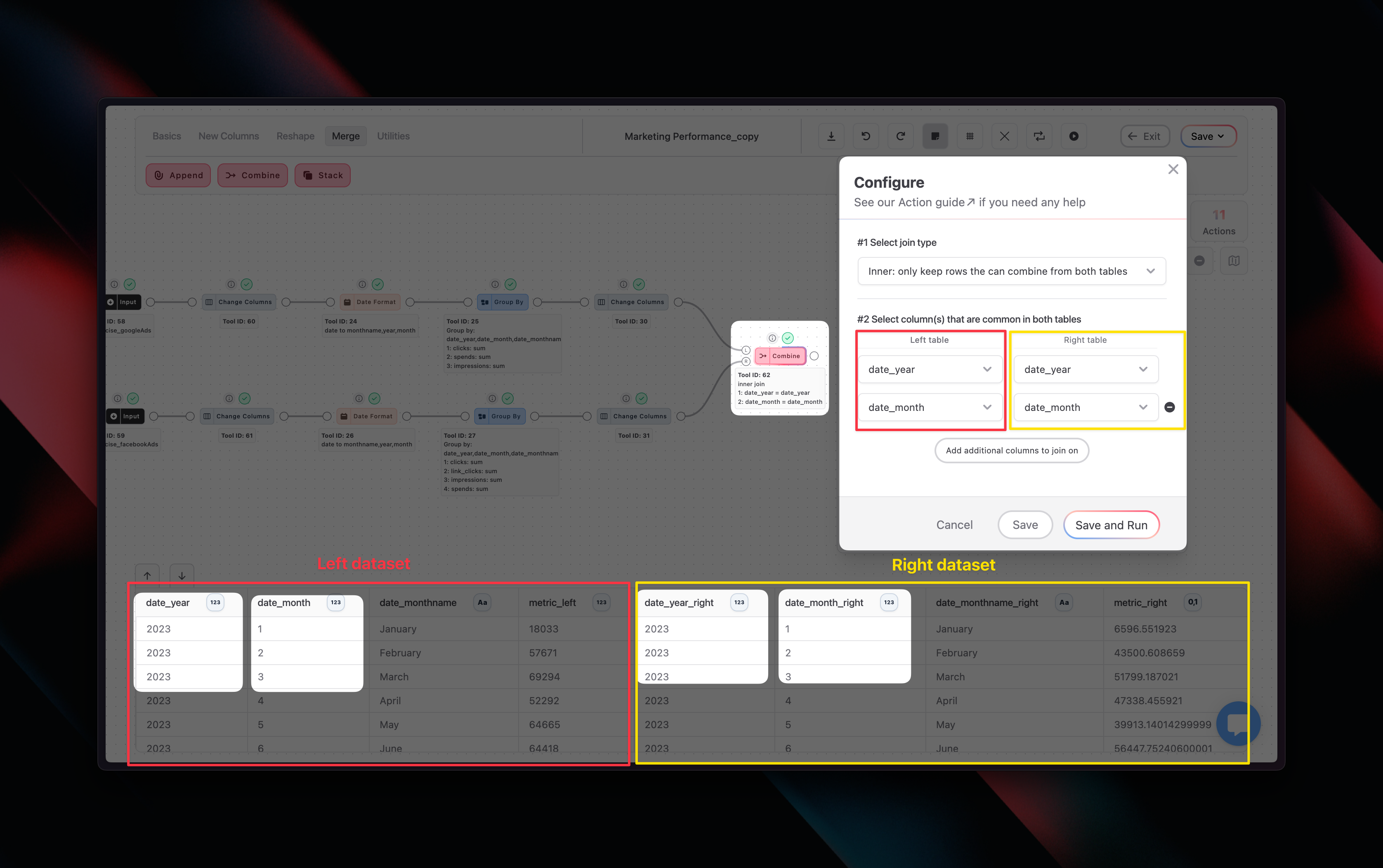Screen dimensions: 1383x868
Task: Click the 123 type badge on date_month column
Action: pyautogui.click(x=336, y=602)
